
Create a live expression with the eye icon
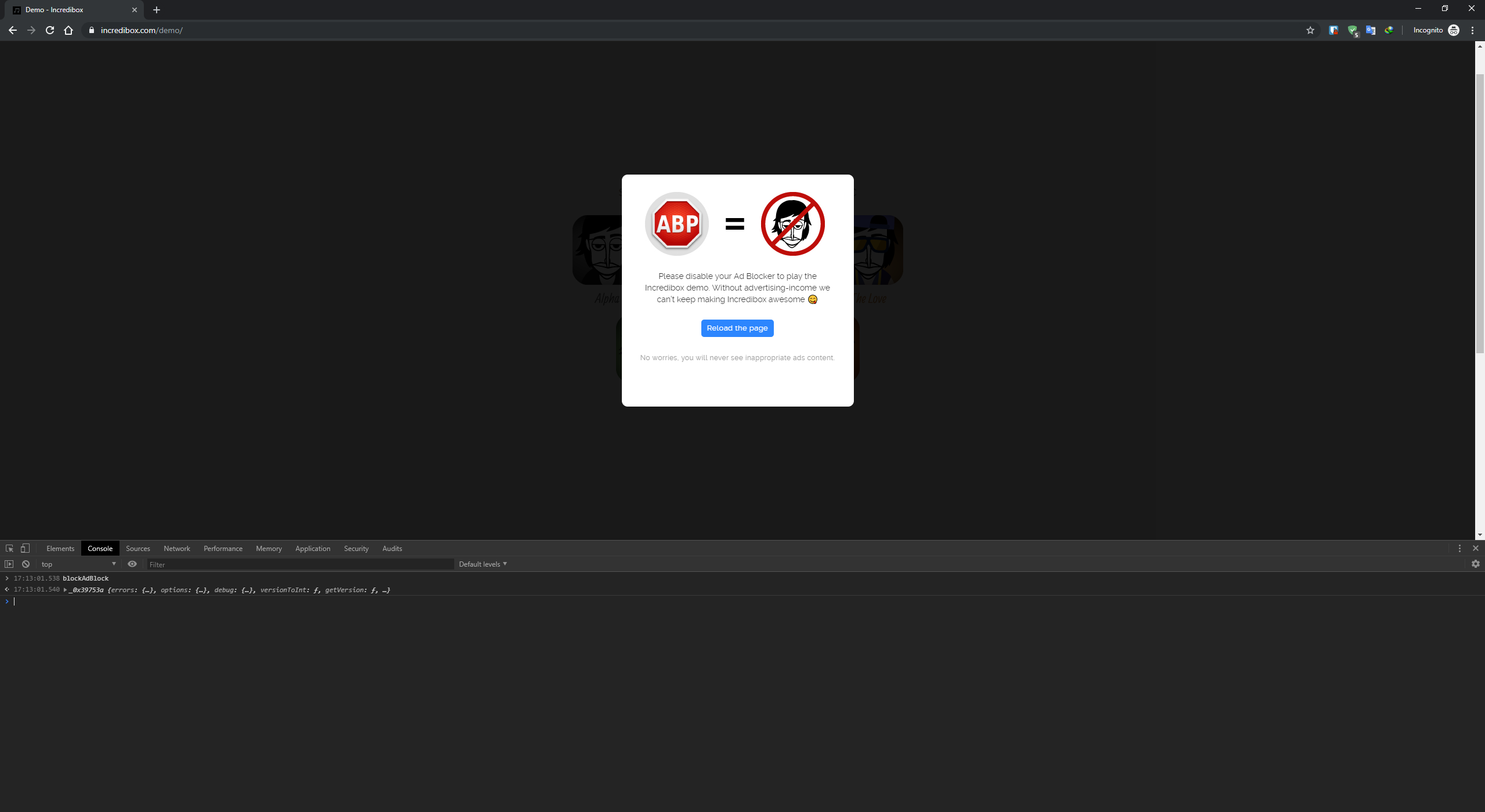point(132,564)
